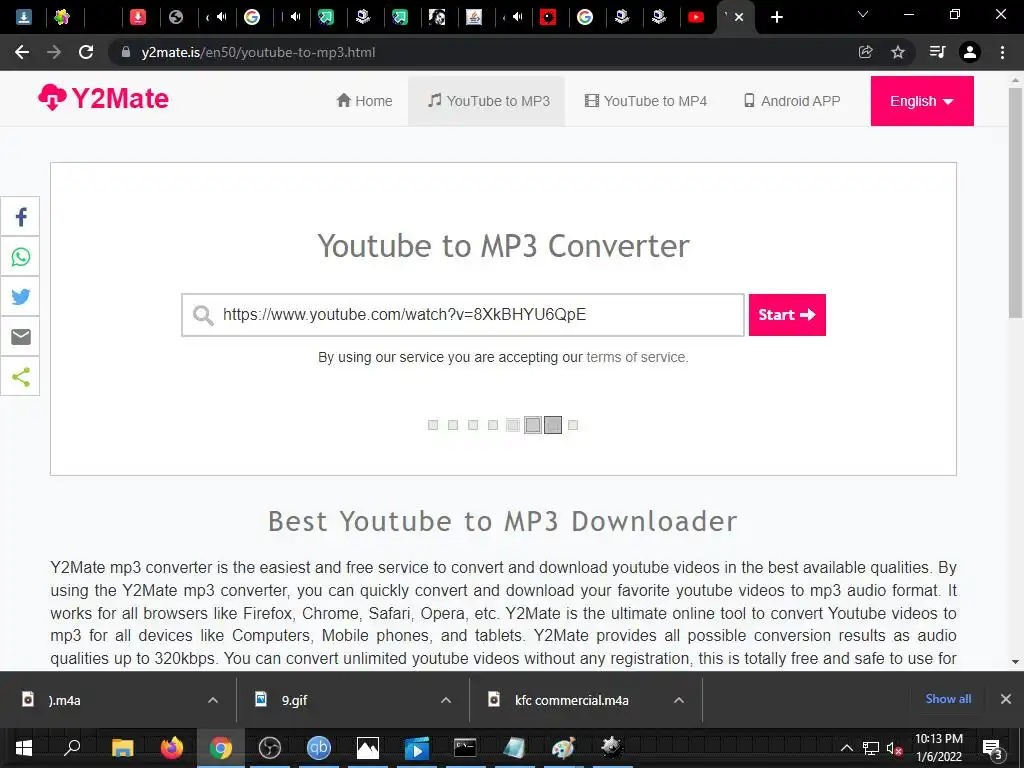Open File Explorer from the taskbar
Image resolution: width=1024 pixels, height=768 pixels.
coord(122,748)
